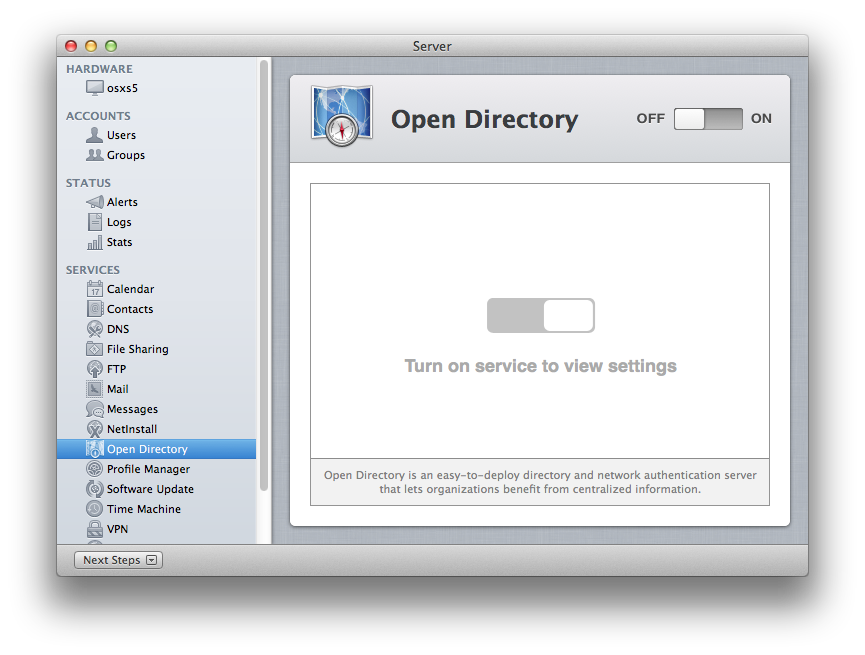Click the VPN padlock icon
This screenshot has width=865, height=655.
click(x=94, y=529)
